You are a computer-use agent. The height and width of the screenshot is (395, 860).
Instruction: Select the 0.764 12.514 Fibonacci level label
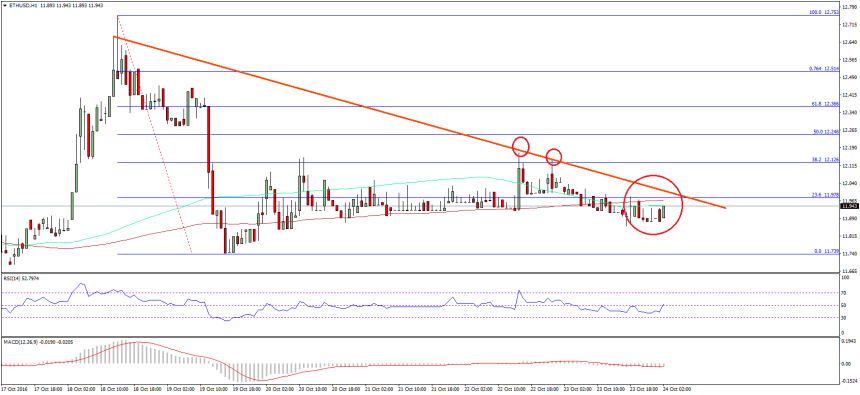823,69
